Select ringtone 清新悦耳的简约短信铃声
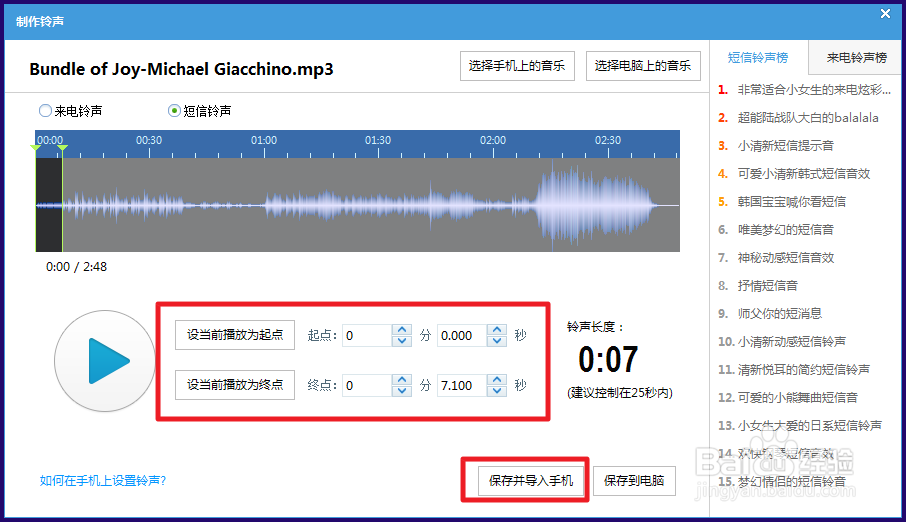Image resolution: width=906 pixels, height=522 pixels. coord(805,369)
